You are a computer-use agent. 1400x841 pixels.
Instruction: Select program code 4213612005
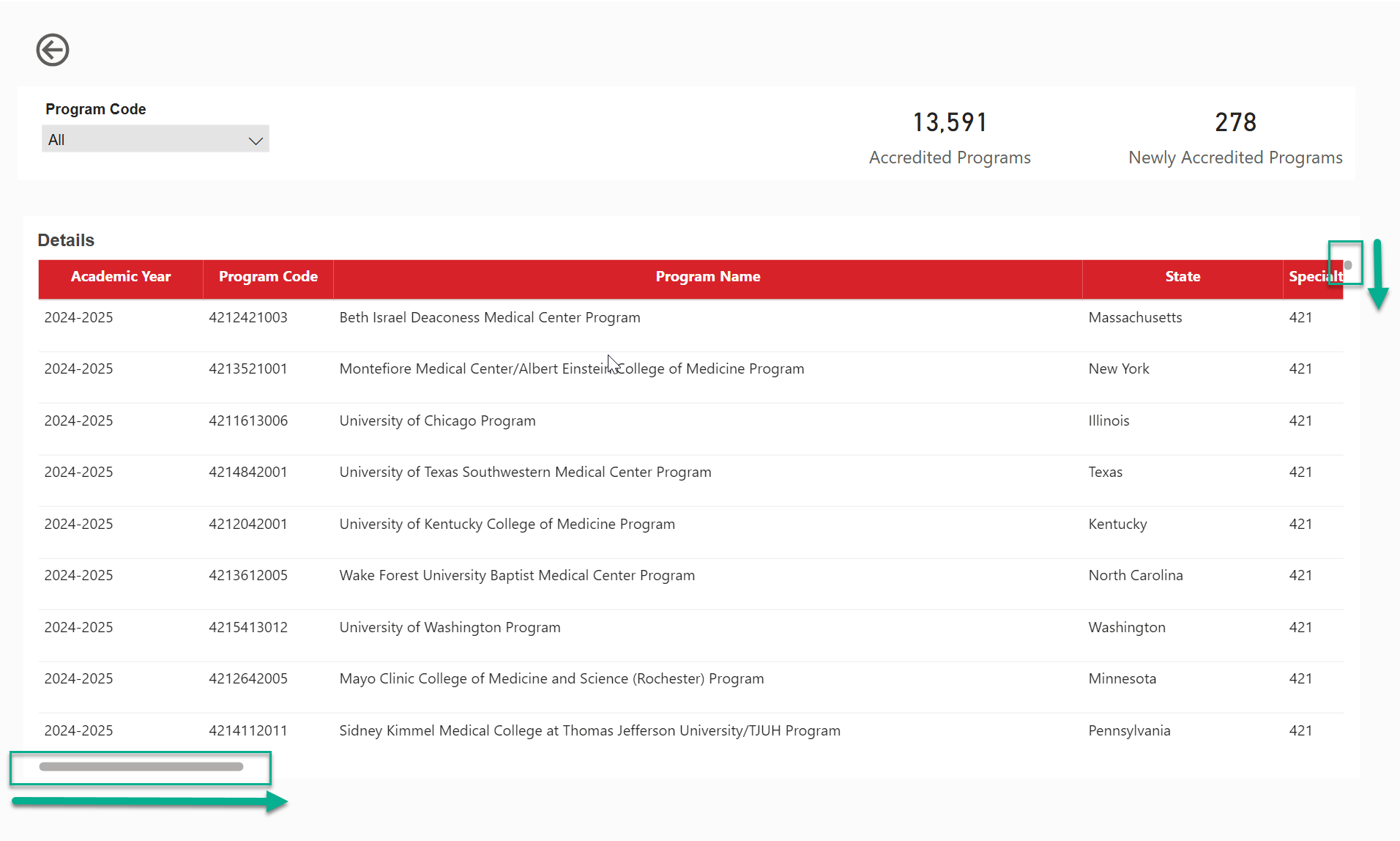(248, 575)
